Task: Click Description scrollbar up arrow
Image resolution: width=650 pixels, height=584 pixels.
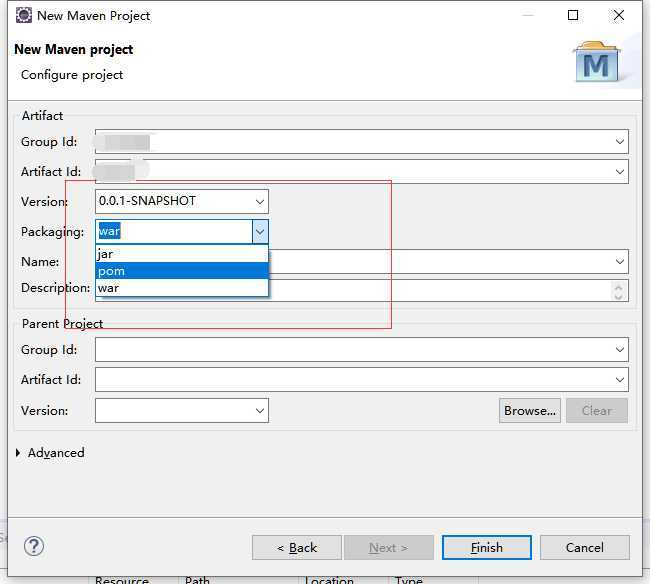Action: click(618, 286)
